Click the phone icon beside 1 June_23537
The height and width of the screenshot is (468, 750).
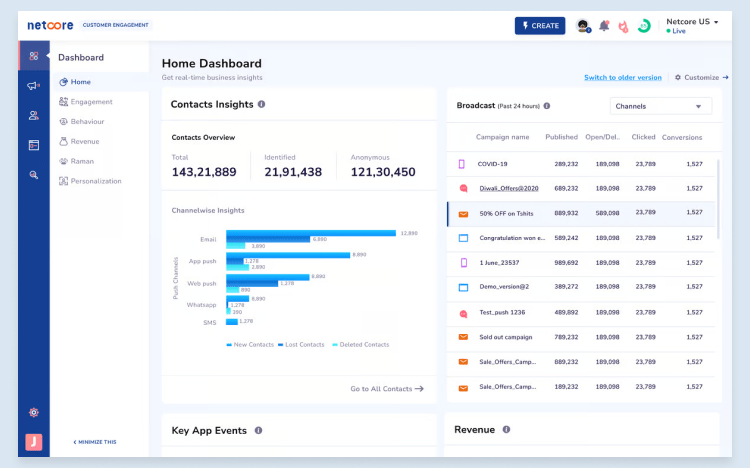point(463,263)
